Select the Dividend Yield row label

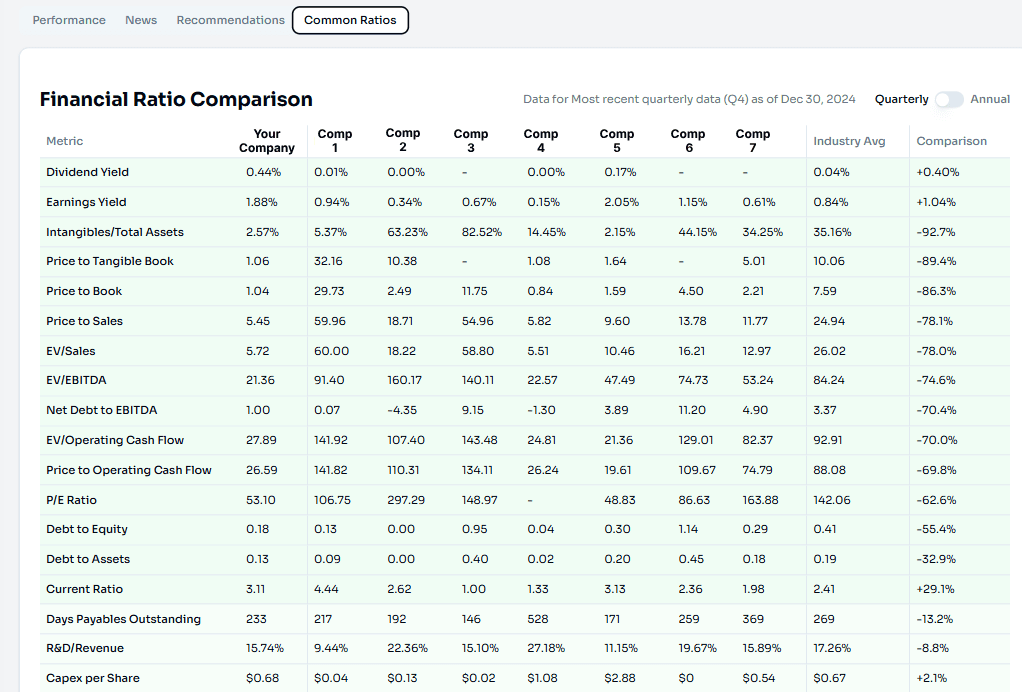[x=87, y=172]
